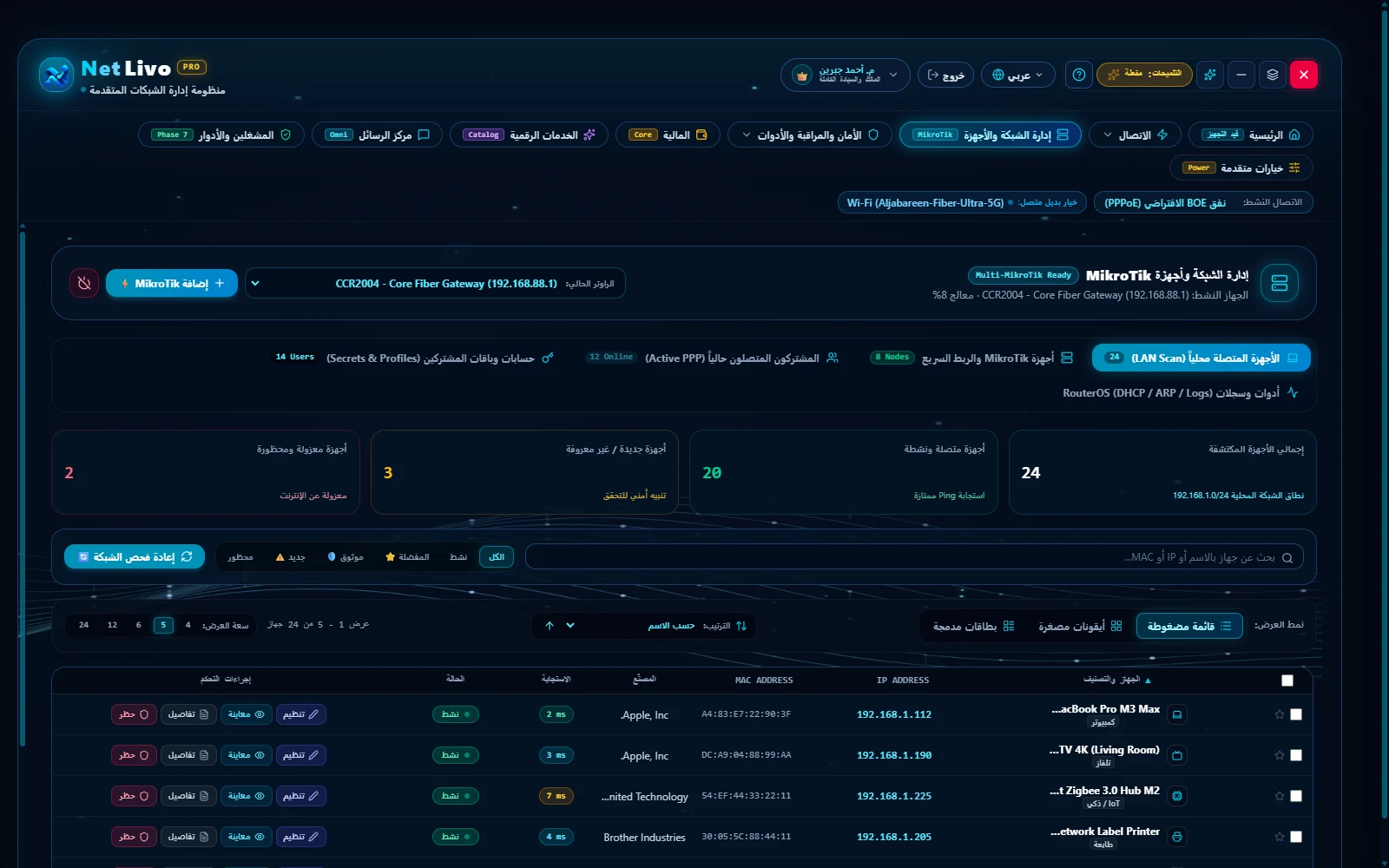Check the select-all checkbox in the table header
The width and height of the screenshot is (1389, 868).
(1287, 681)
